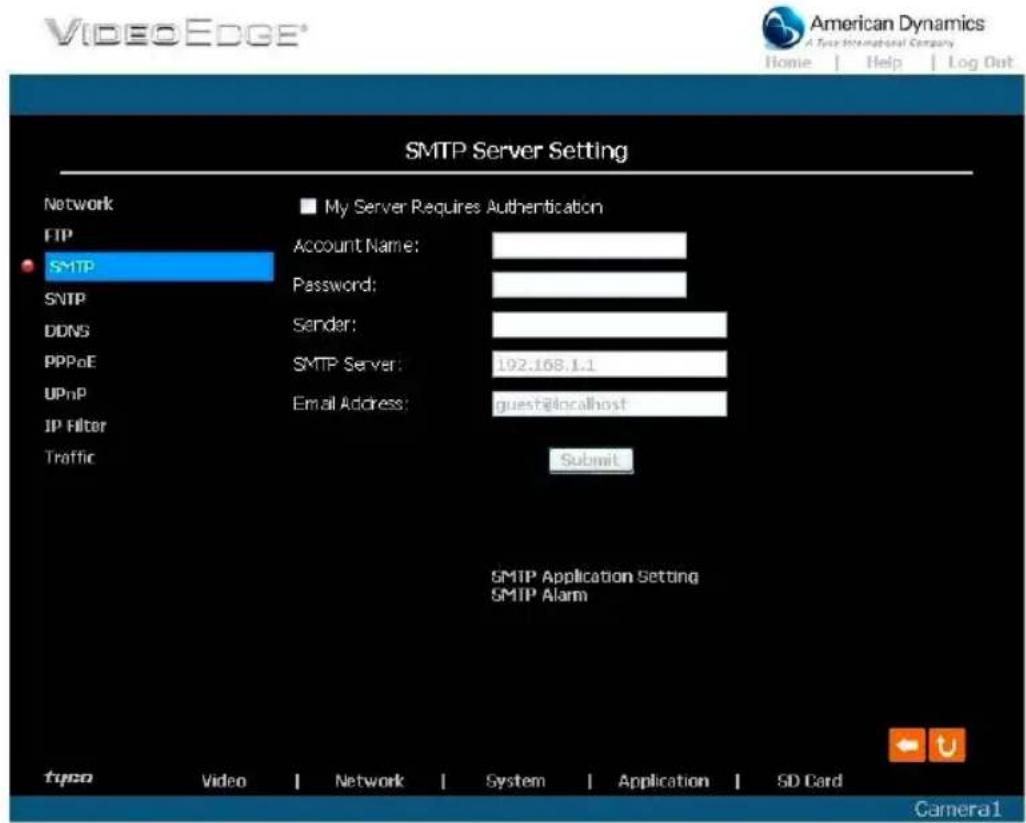Screen dimensions: 1026x823
Task: Open the DDNS settings page
Action: pyautogui.click(x=67, y=330)
